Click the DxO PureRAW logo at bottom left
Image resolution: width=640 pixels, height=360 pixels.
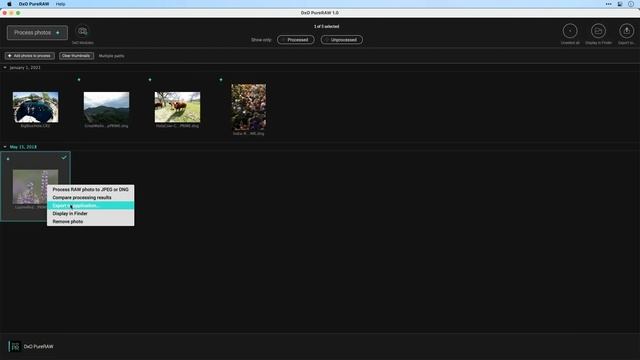point(15,347)
